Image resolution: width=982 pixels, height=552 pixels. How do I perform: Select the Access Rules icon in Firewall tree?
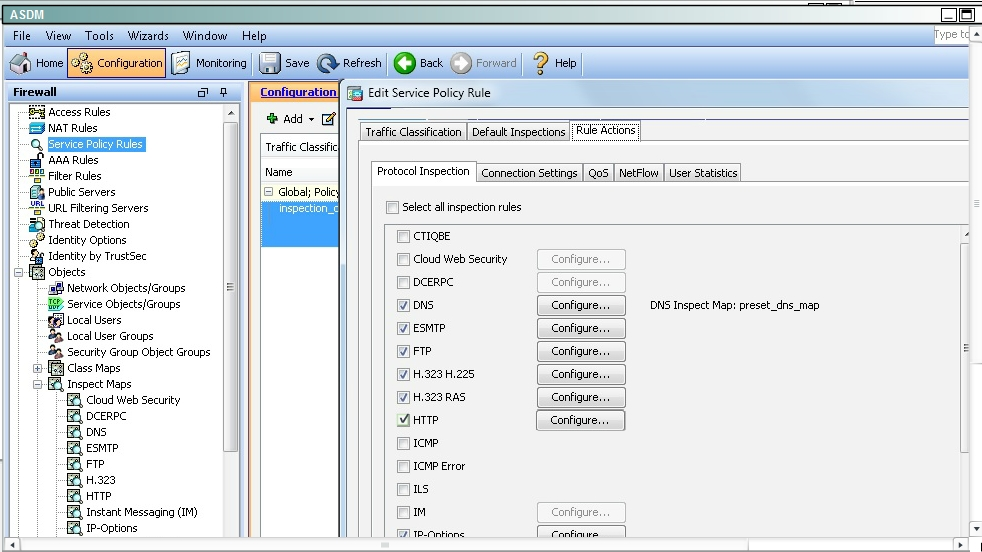(x=37, y=112)
